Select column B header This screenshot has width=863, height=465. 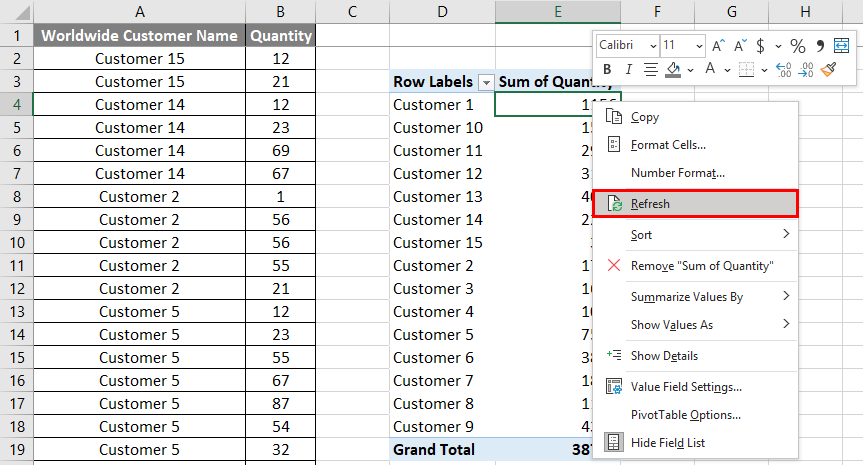tap(281, 12)
